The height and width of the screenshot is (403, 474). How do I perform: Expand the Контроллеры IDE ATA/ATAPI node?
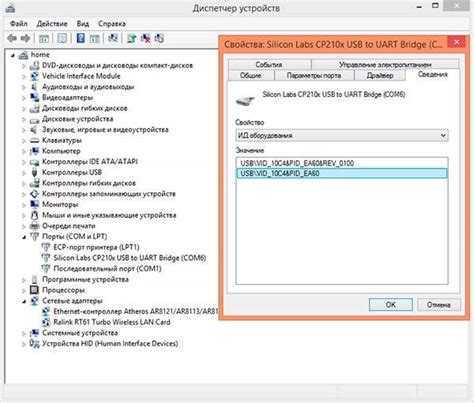pyautogui.click(x=24, y=162)
